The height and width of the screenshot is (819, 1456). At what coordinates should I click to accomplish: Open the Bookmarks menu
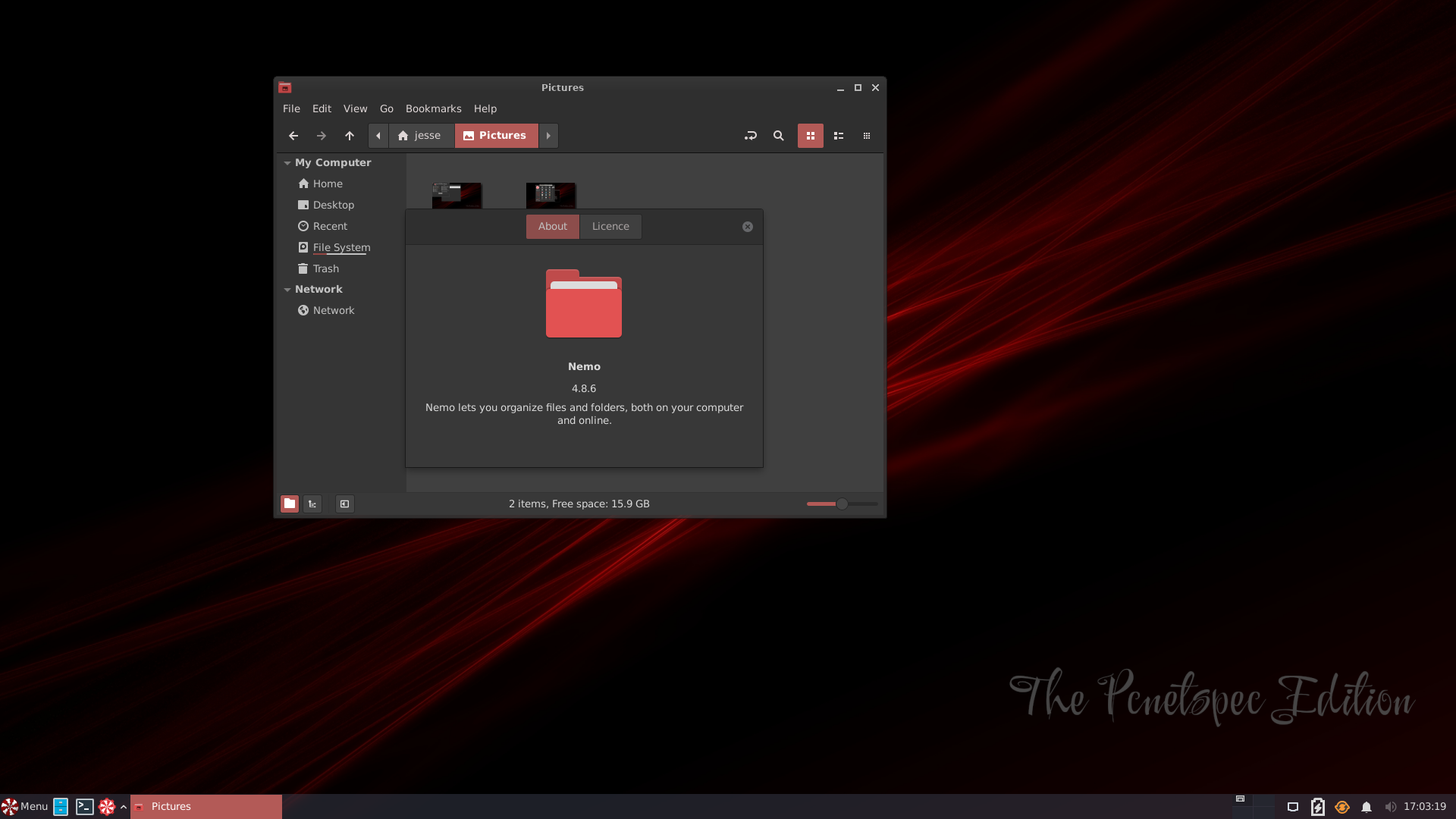[x=434, y=108]
